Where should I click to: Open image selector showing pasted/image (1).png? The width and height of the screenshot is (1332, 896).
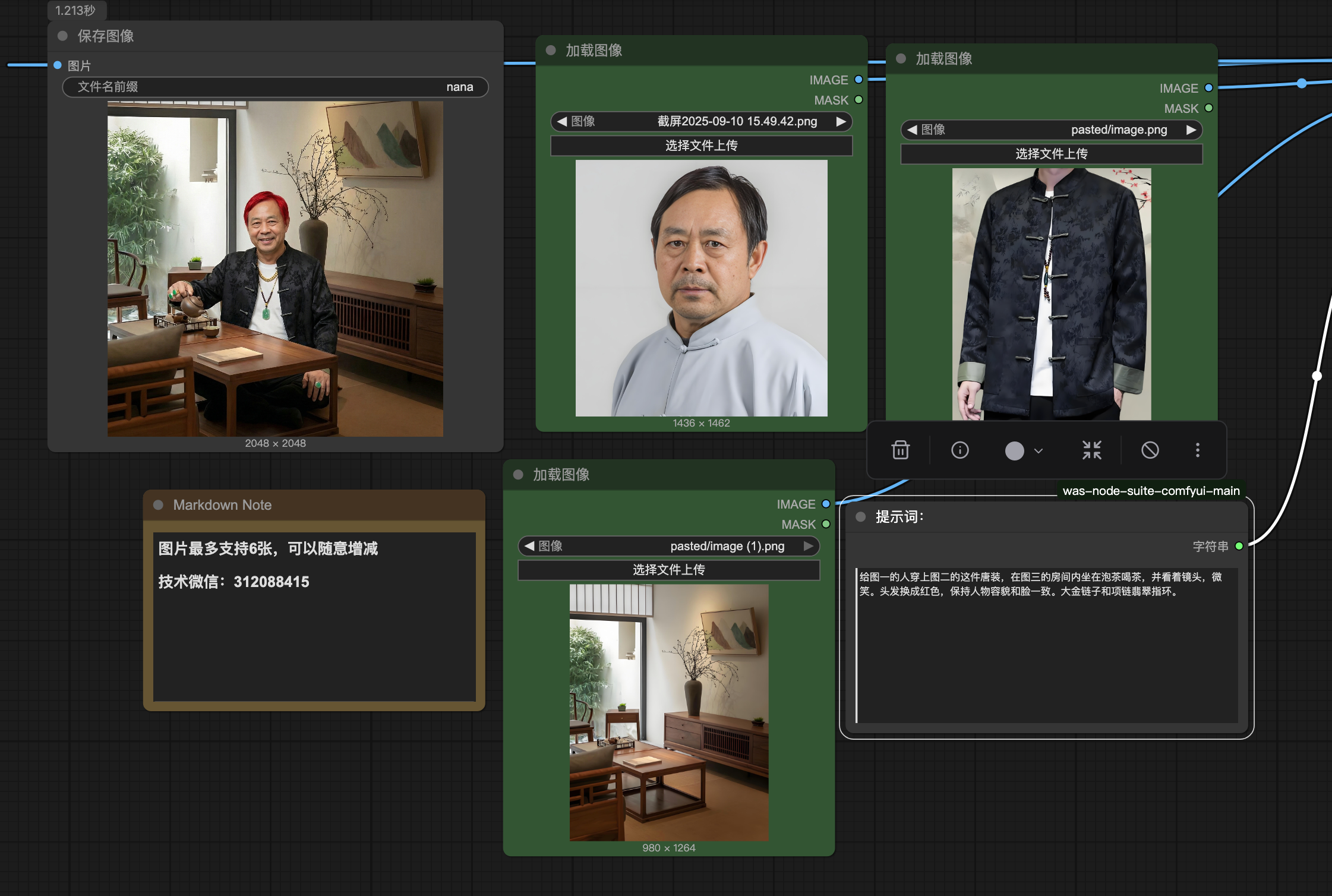668,545
